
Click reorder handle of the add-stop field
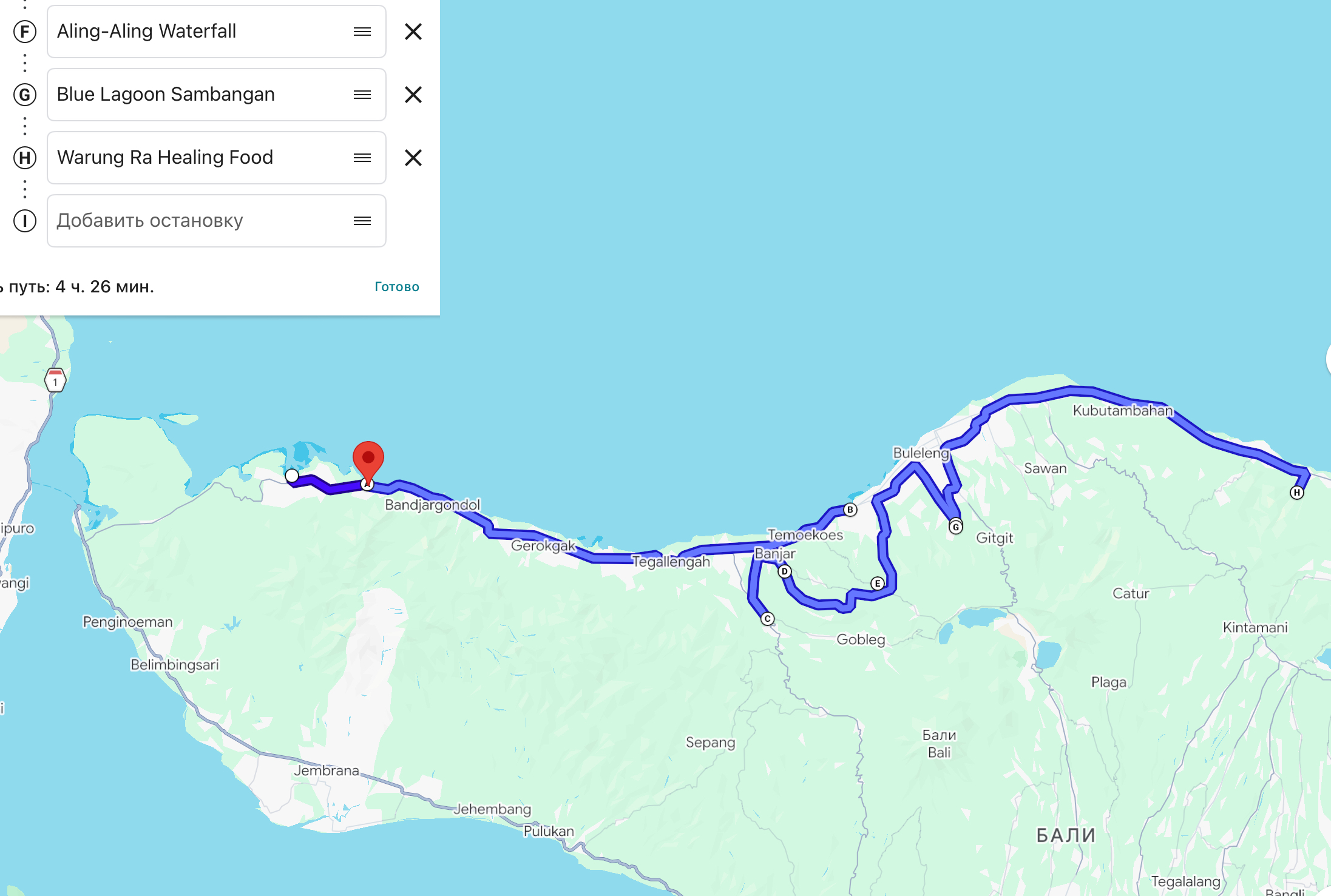click(x=362, y=221)
